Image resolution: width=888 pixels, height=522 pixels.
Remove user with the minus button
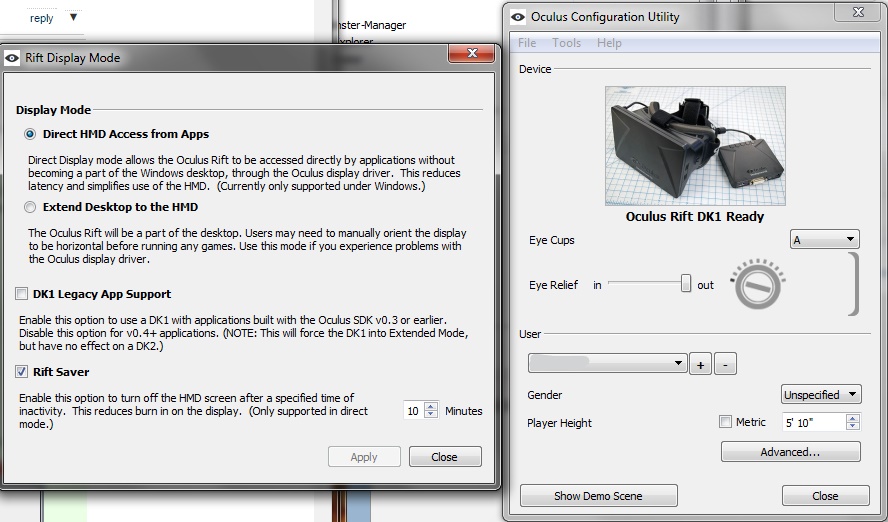[x=726, y=365]
